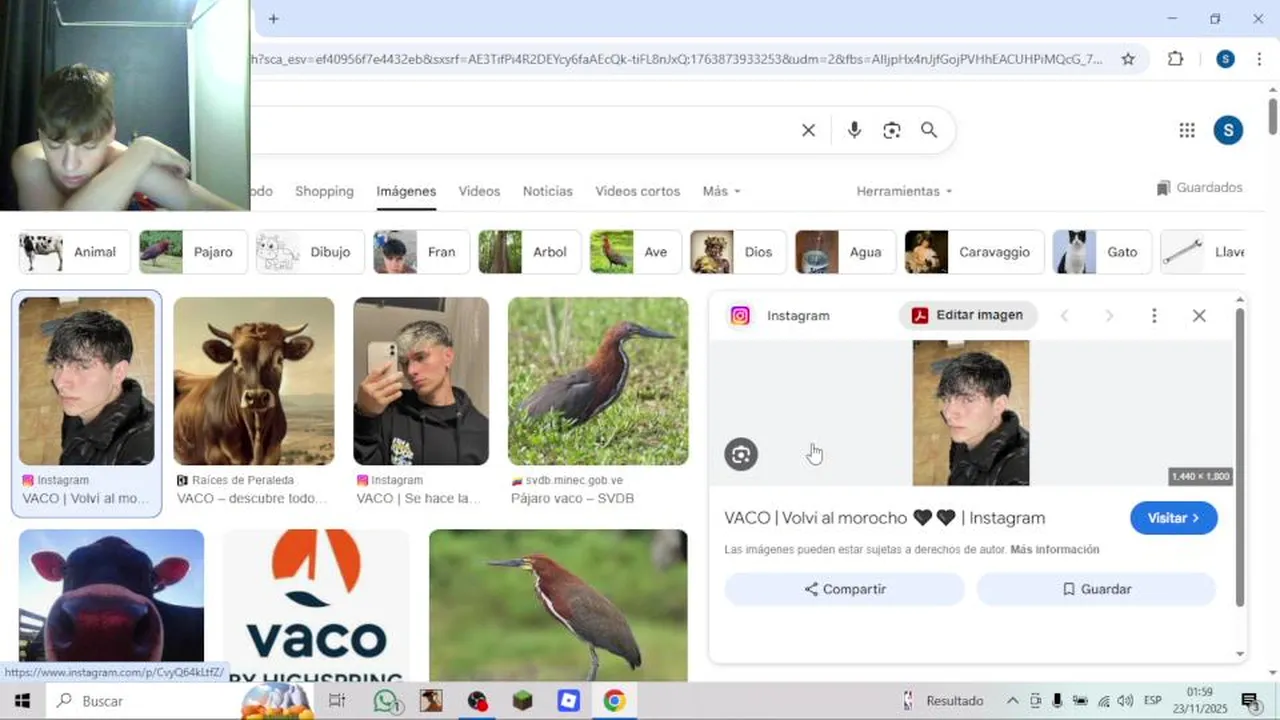The height and width of the screenshot is (720, 1280).
Task: Filter images by Caravaggio chip
Action: pyautogui.click(x=974, y=252)
